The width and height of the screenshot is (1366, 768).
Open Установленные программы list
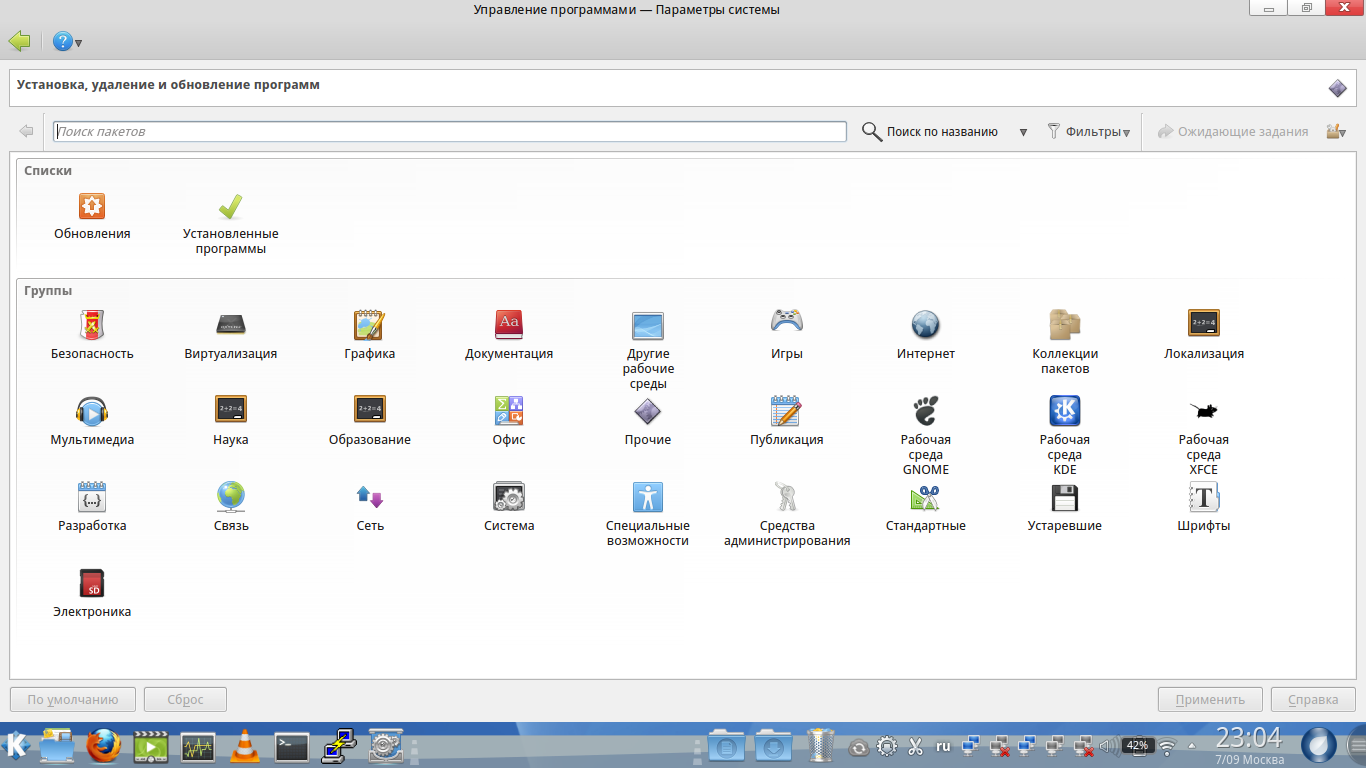[230, 224]
